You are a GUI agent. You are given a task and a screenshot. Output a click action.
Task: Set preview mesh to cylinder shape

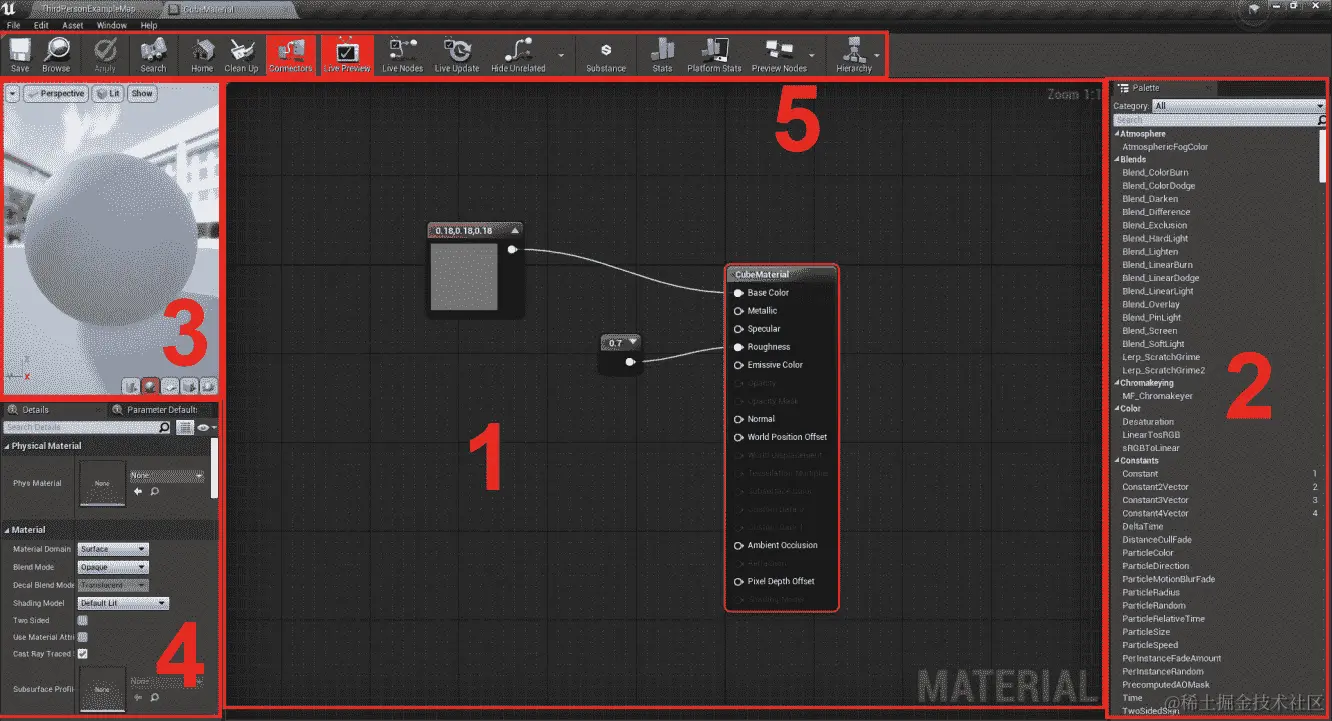[x=131, y=385]
